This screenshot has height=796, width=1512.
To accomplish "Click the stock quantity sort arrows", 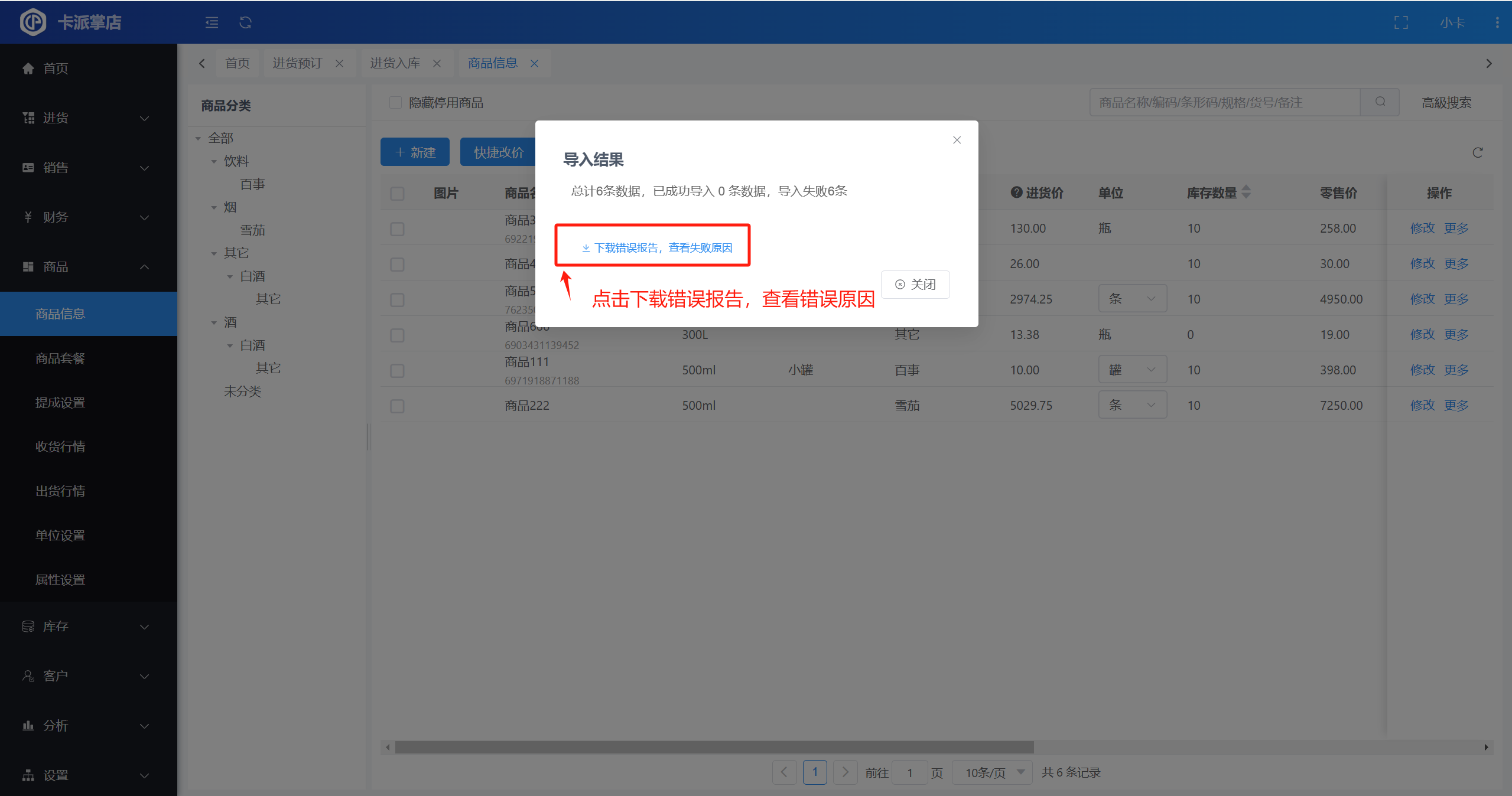I will [1246, 192].
